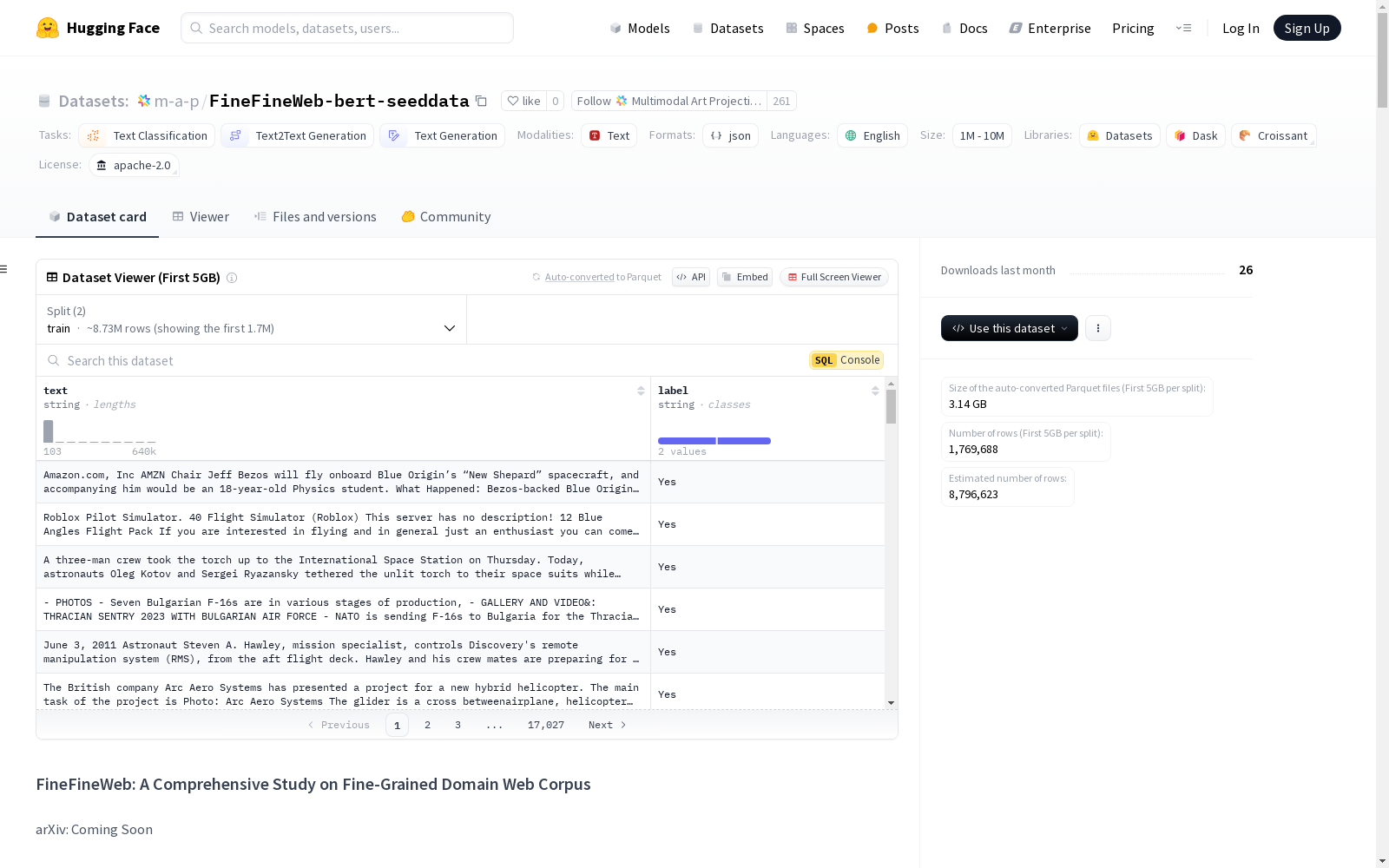Filter by Text2Text Generation task tag
This screenshot has width=1389, height=868.
(x=298, y=135)
